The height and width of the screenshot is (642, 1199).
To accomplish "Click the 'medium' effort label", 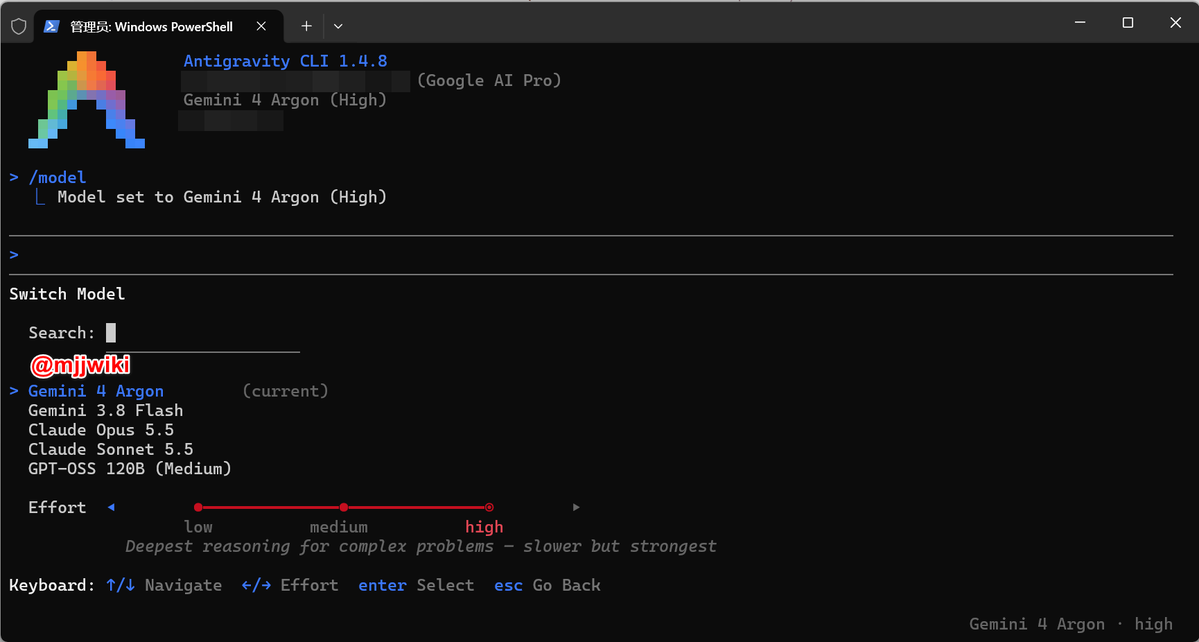I will pyautogui.click(x=339, y=527).
